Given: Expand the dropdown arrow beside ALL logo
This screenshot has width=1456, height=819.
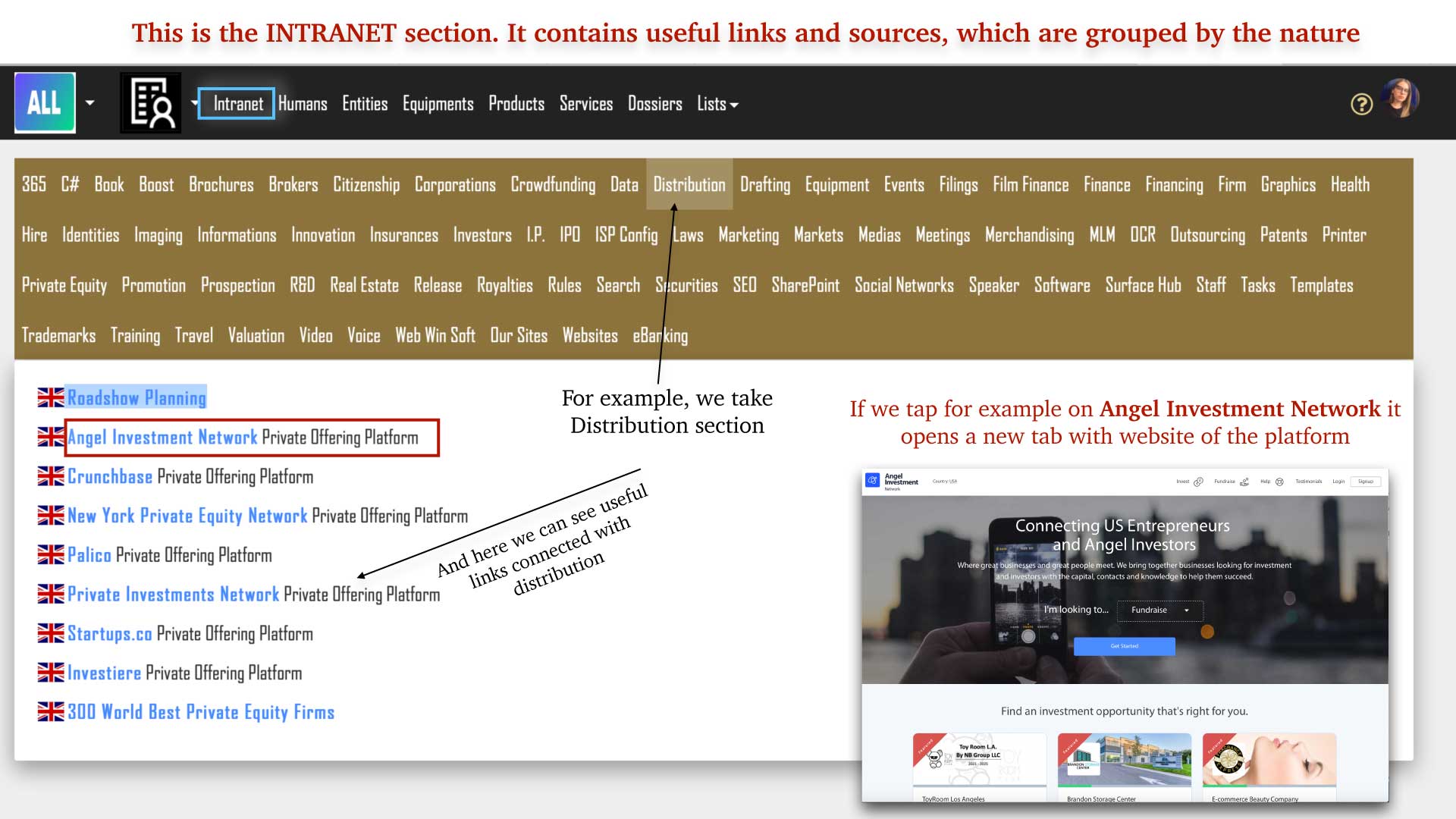Looking at the screenshot, I should [x=89, y=102].
